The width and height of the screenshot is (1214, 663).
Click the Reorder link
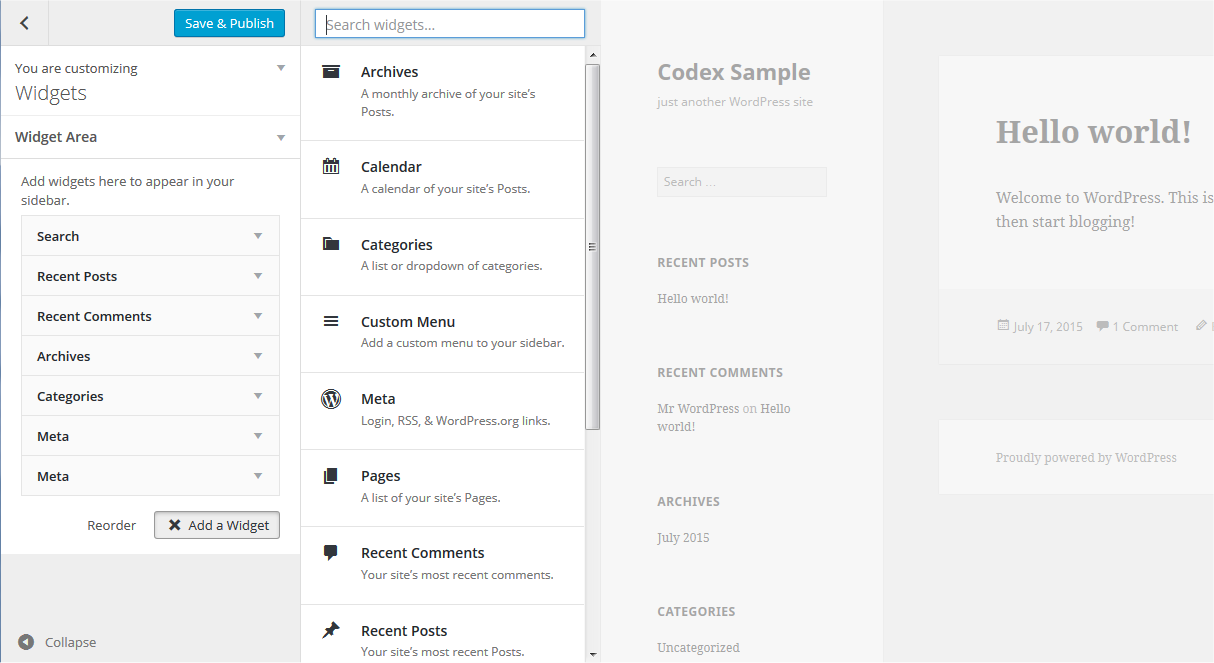[x=111, y=524]
